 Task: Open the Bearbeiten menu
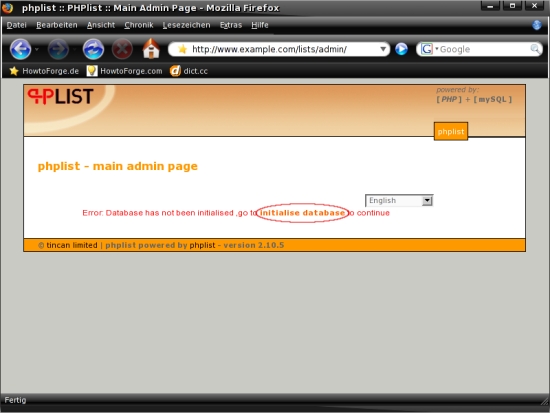[x=57, y=25]
